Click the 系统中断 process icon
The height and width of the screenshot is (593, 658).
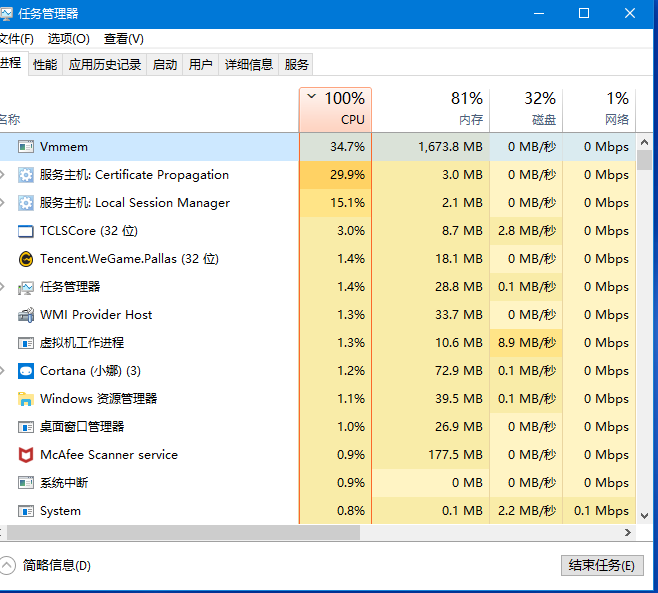26,483
